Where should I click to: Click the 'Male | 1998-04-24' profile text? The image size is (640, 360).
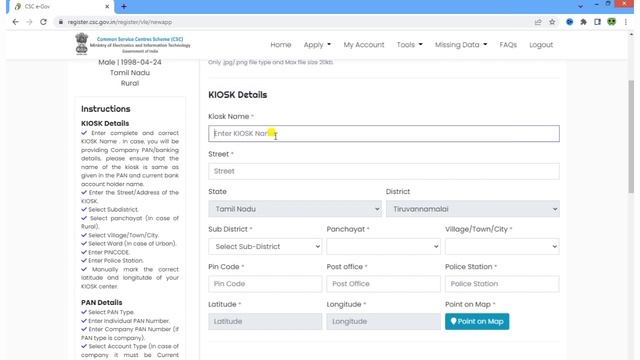pyautogui.click(x=130, y=62)
